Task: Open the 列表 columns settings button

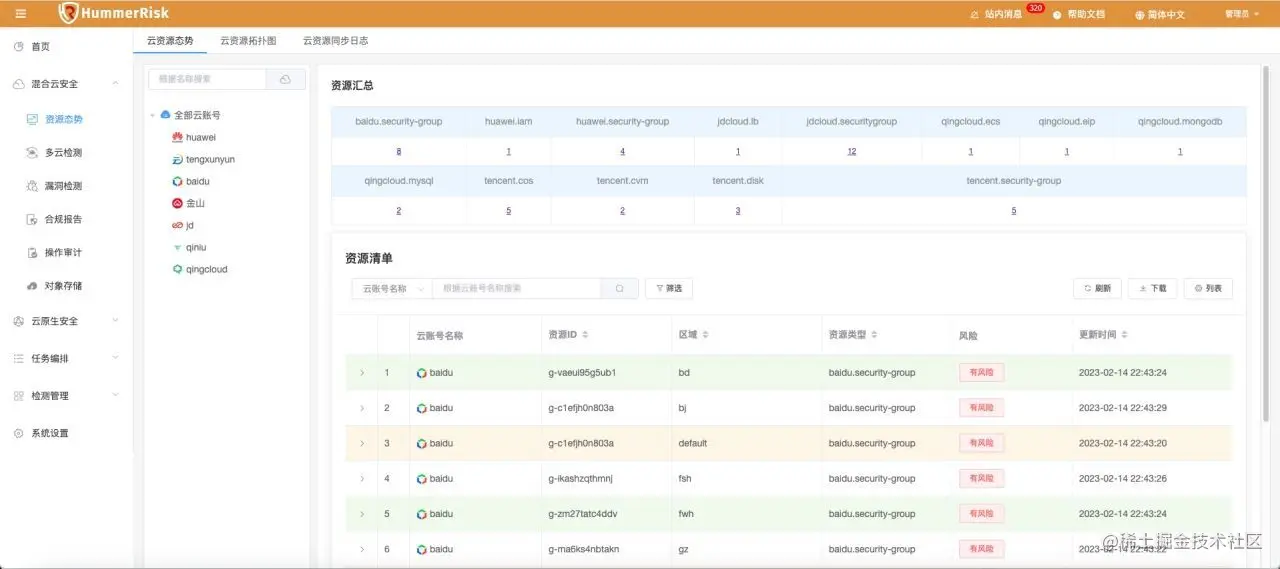Action: [1208, 288]
